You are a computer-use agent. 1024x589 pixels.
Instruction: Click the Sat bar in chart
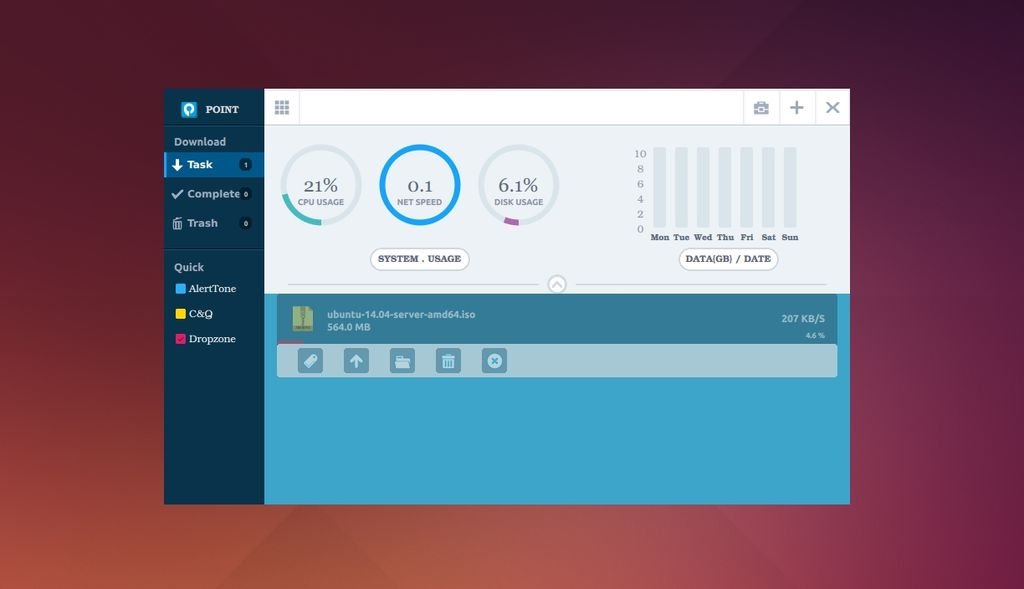coord(768,187)
